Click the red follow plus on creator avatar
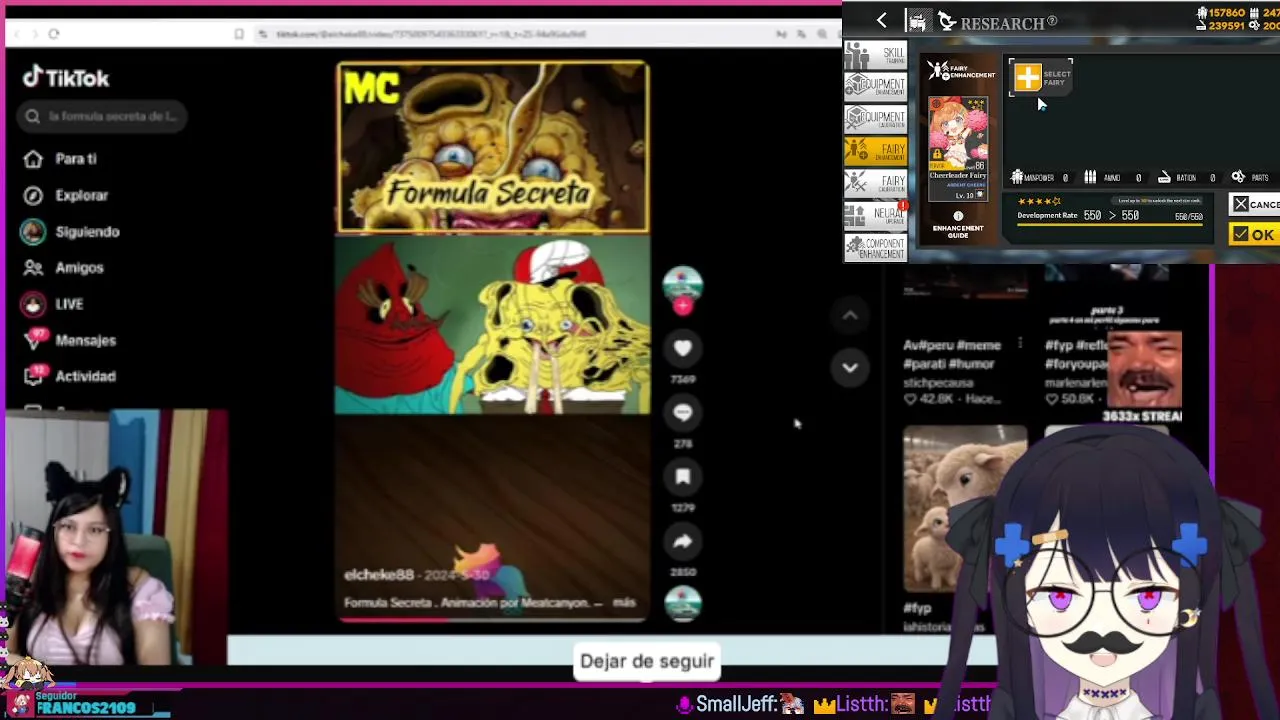 click(683, 306)
